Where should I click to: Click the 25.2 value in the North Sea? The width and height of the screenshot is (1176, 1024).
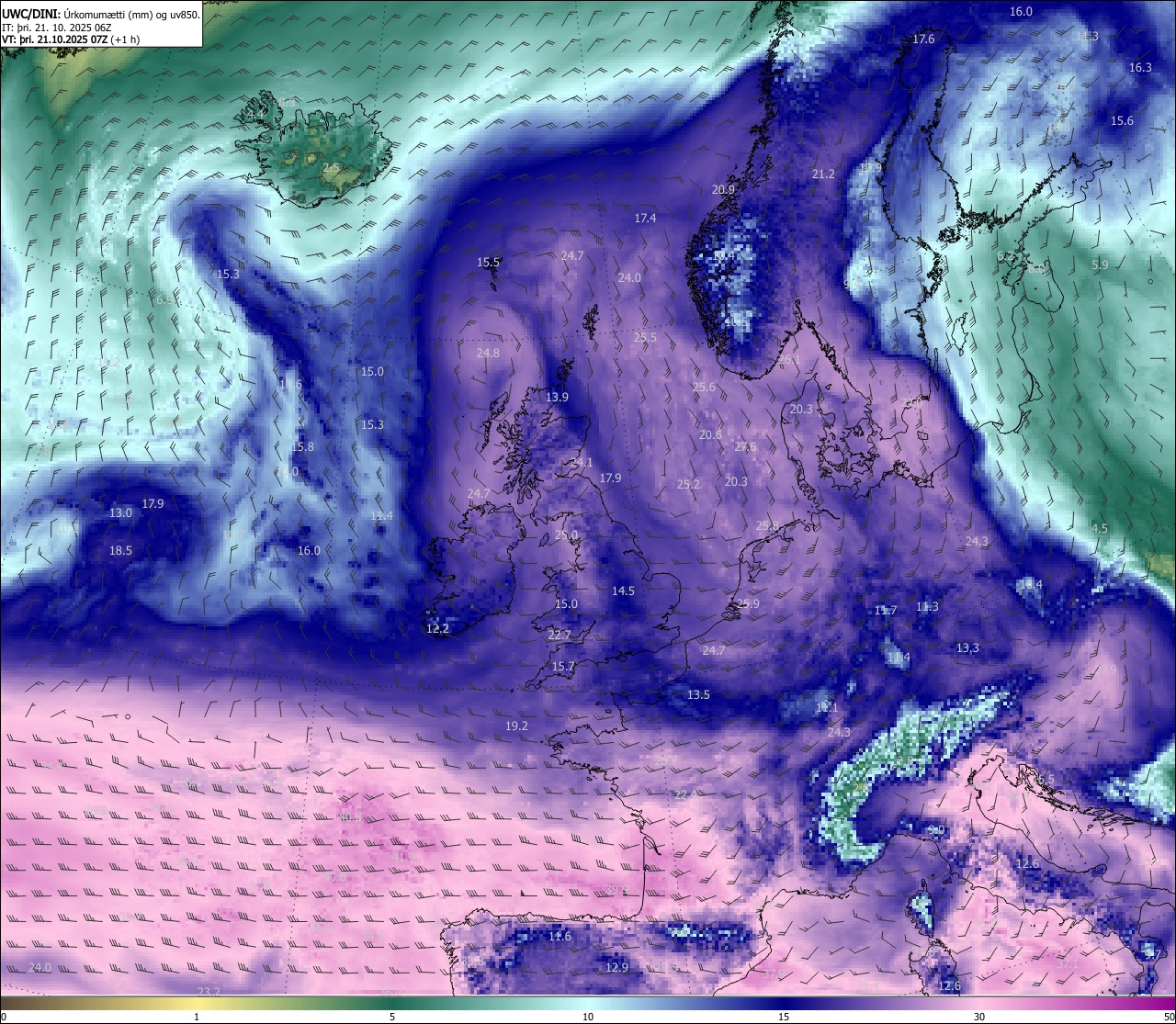[x=688, y=483]
